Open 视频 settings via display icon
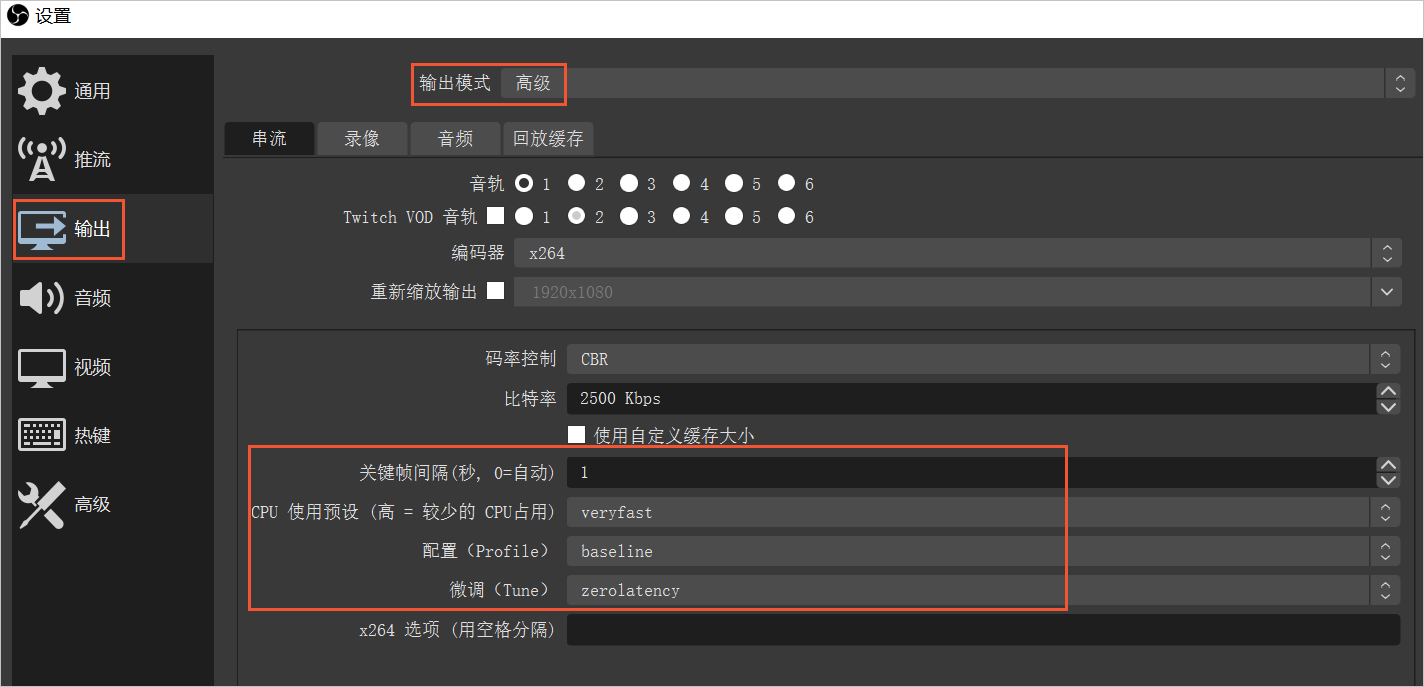Image resolution: width=1424 pixels, height=687 pixels. click(41, 366)
